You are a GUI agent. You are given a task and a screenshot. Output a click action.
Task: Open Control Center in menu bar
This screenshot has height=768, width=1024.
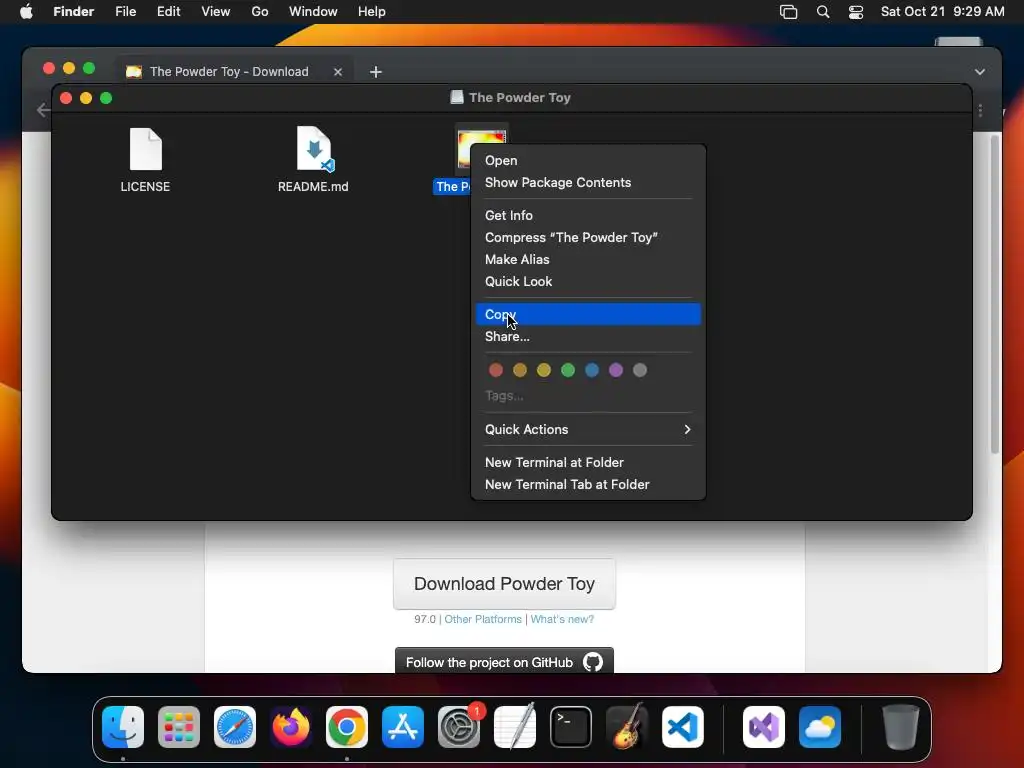(x=856, y=12)
